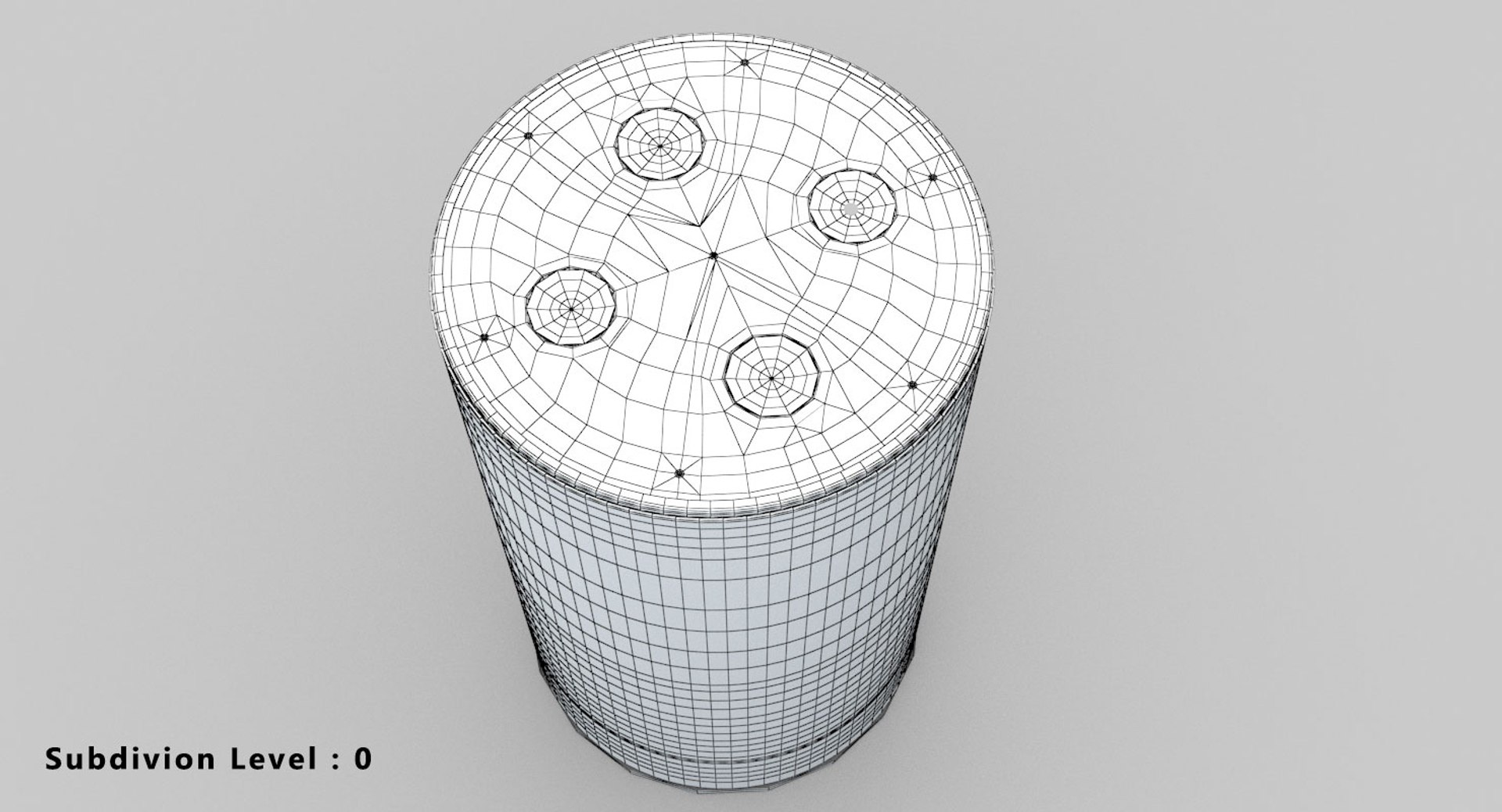Click the 'Subdivion Level : 0' caption text

(x=208, y=758)
